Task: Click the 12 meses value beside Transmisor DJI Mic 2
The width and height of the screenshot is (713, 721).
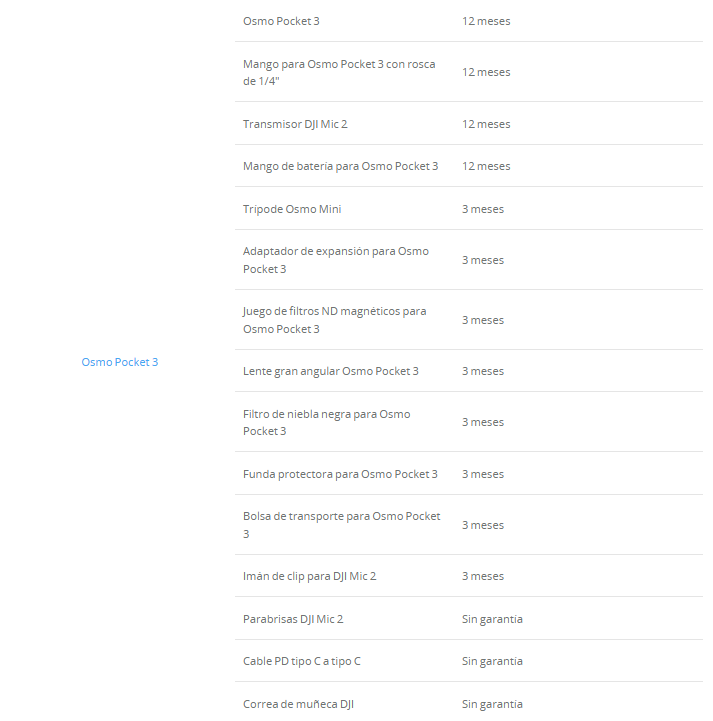Action: coord(486,124)
